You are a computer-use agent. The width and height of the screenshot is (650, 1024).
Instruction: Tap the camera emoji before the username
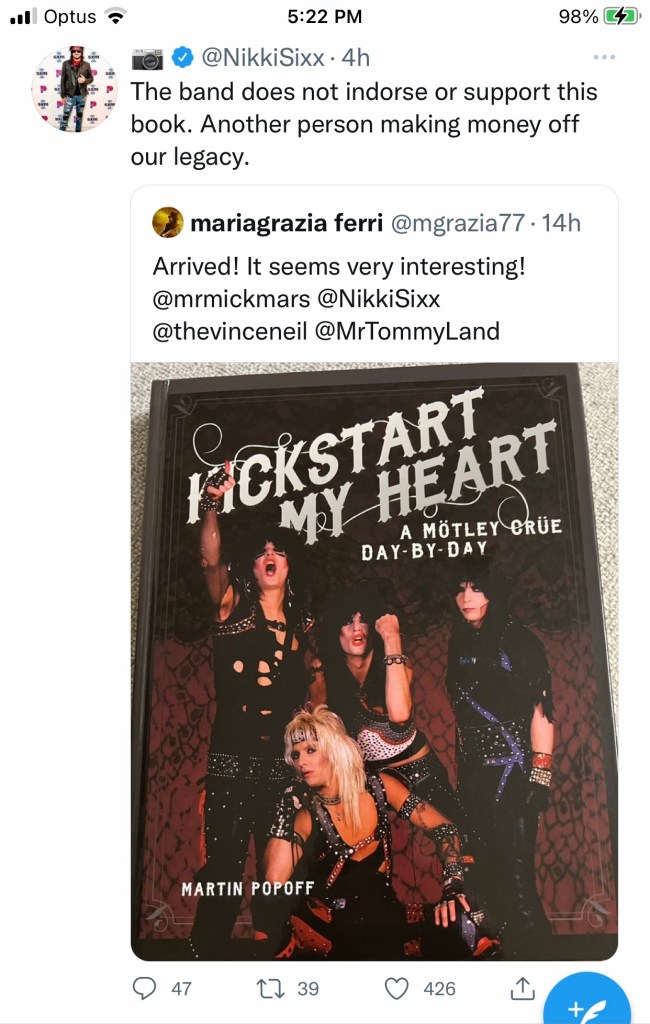[146, 58]
